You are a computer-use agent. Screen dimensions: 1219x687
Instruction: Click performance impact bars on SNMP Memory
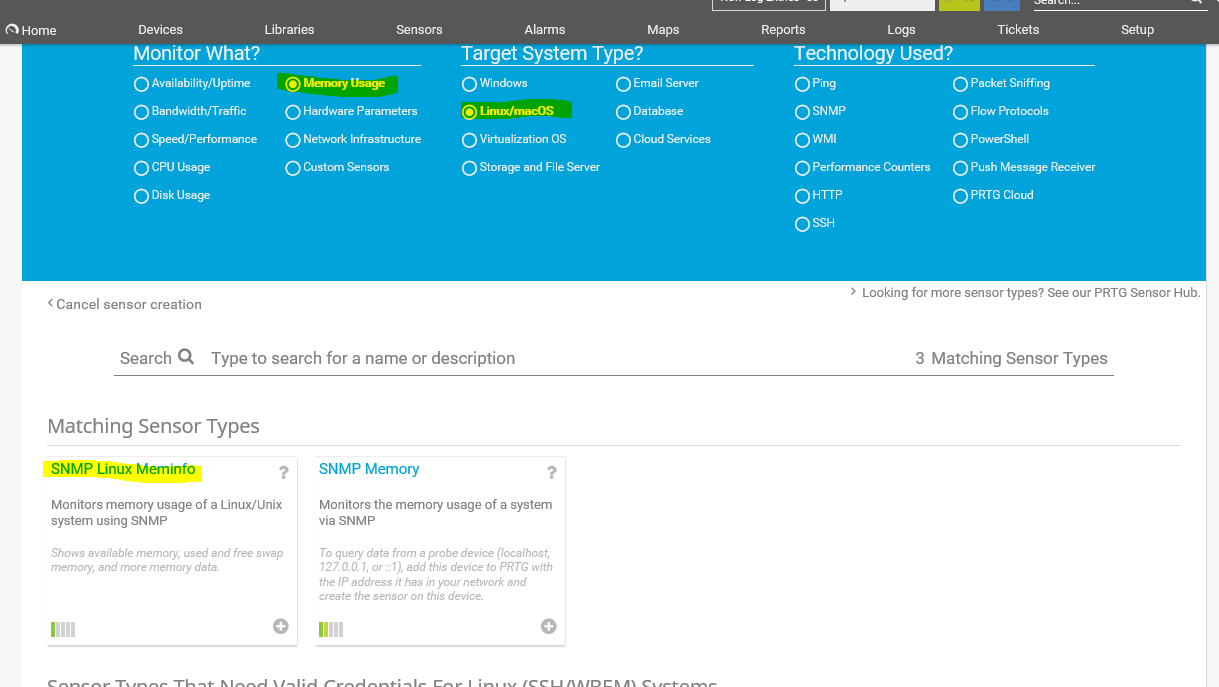[331, 629]
